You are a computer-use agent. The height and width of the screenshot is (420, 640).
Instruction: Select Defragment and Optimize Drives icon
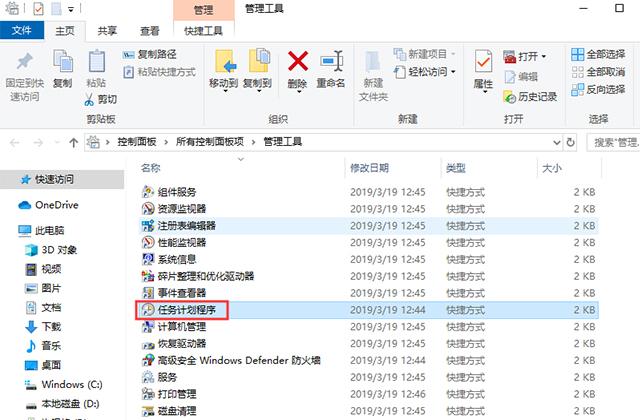coord(148,276)
